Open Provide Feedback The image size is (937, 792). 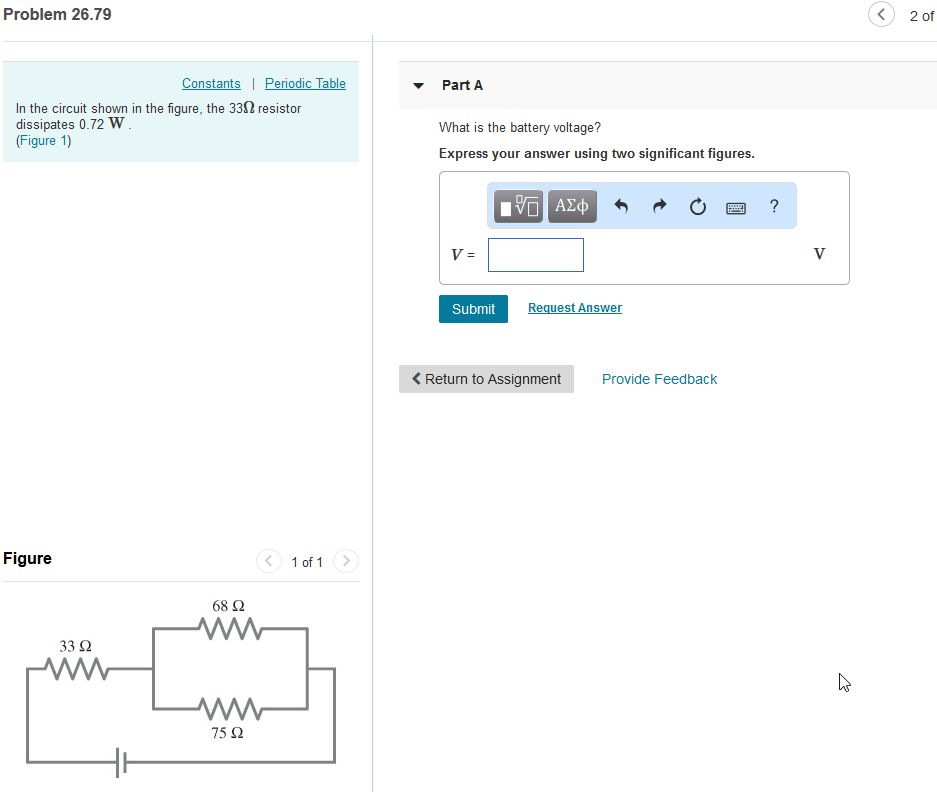[x=659, y=379]
